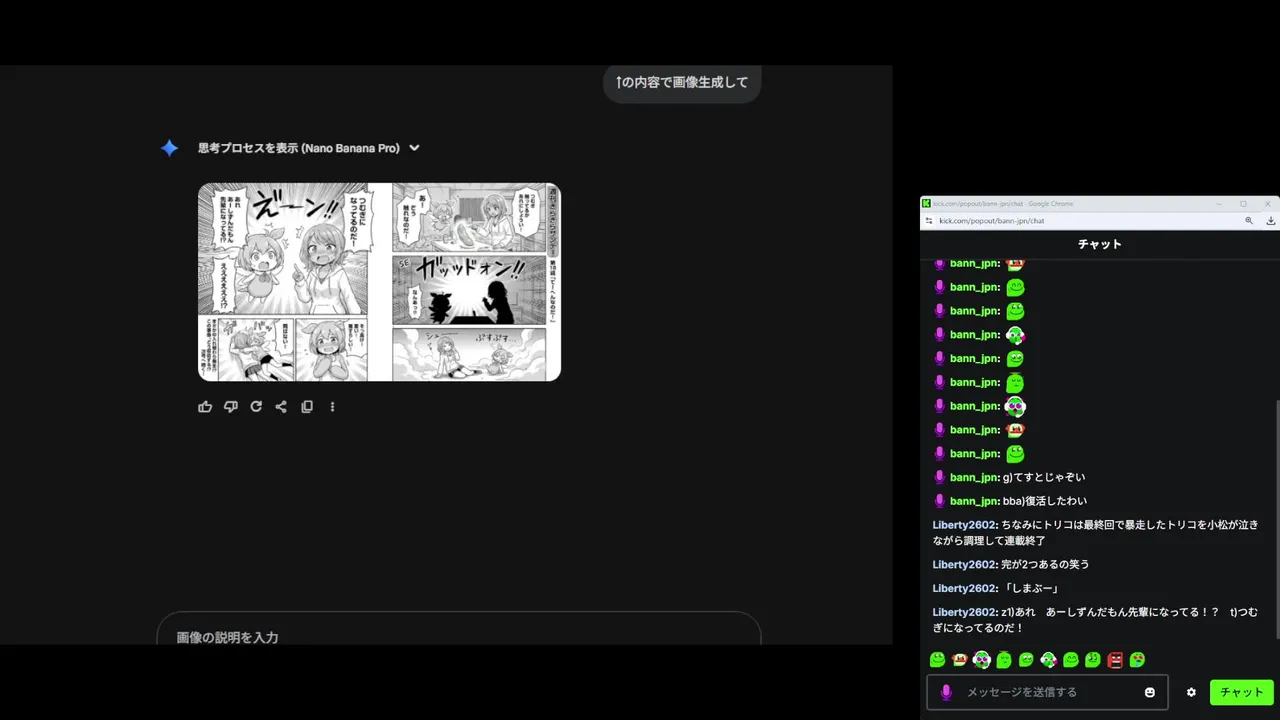Click bann_jpn username on g)てすとじゃぞい message

coord(975,477)
